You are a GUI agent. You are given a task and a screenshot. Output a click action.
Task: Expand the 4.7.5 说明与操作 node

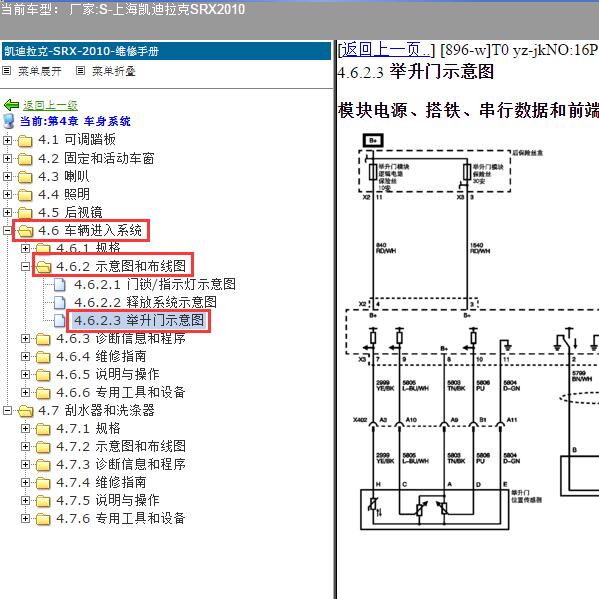pos(25,500)
